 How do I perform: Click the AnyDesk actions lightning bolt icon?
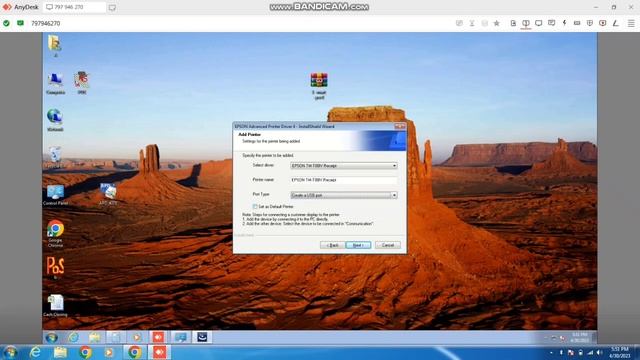coord(564,23)
